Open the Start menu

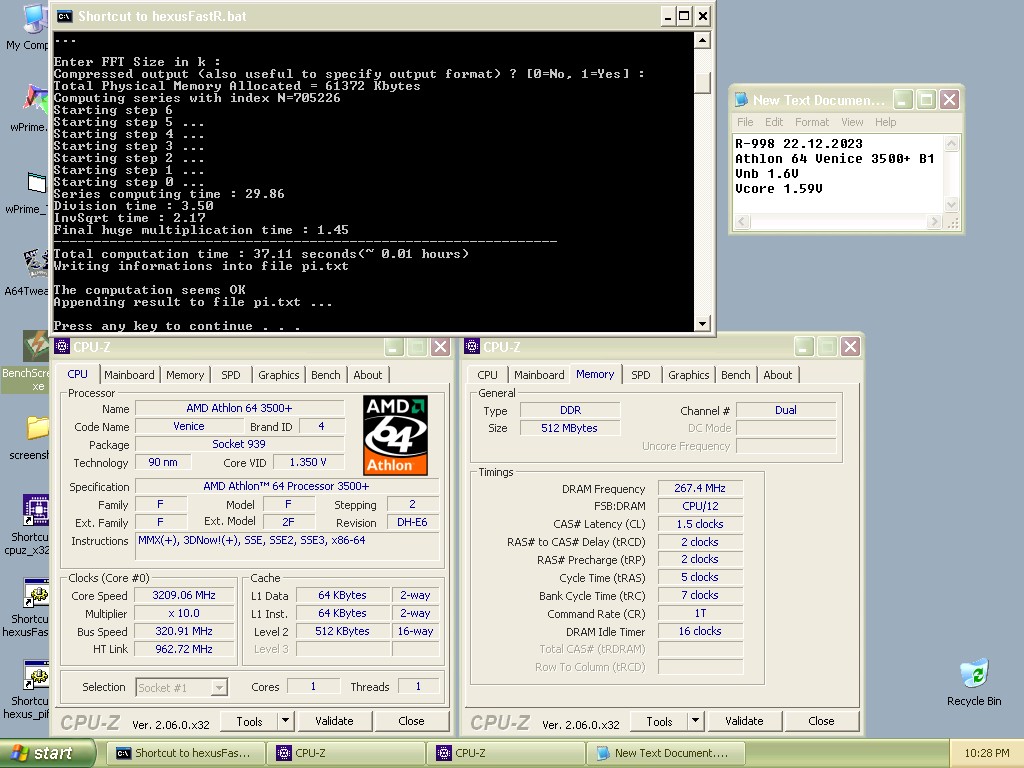pos(48,753)
